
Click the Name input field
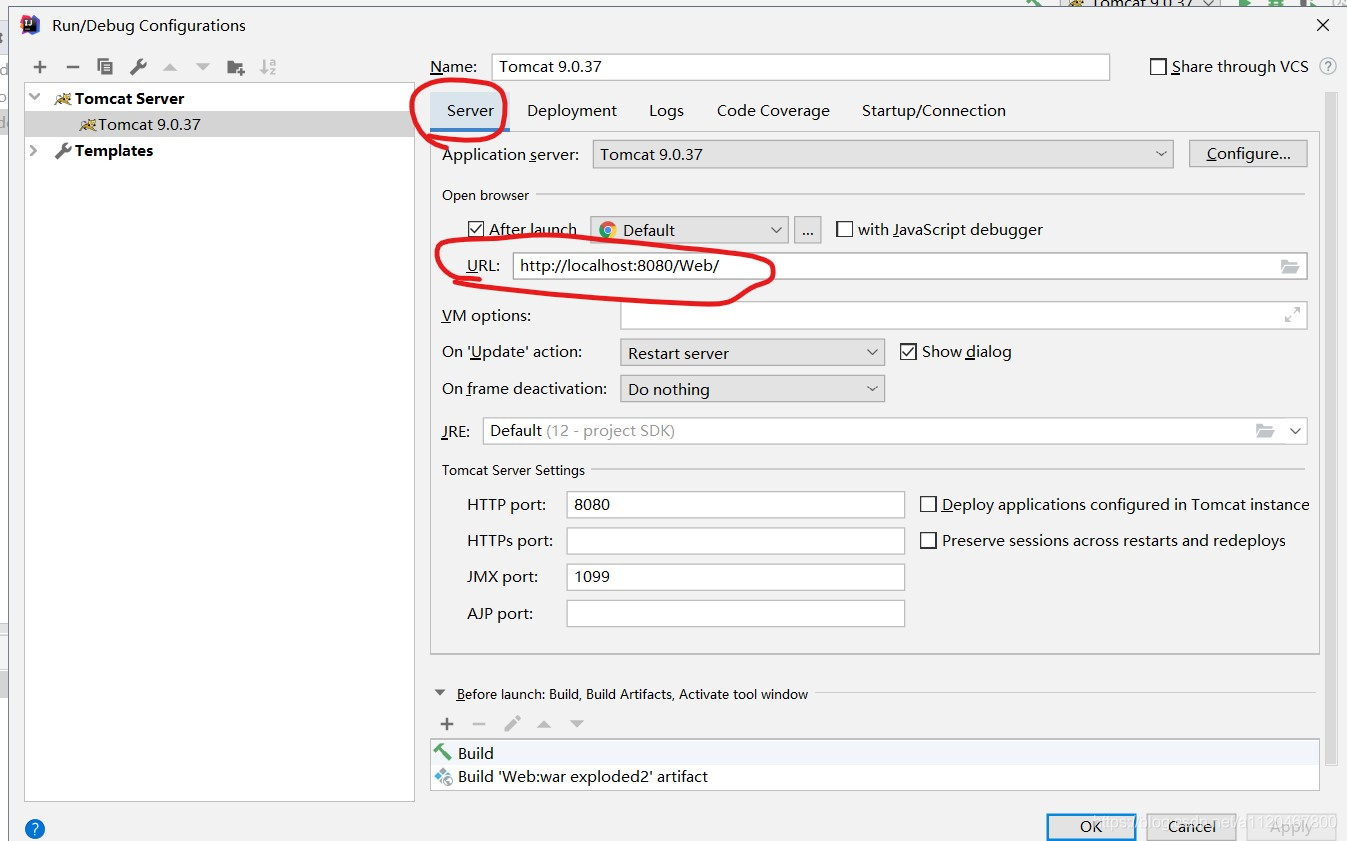coord(801,67)
